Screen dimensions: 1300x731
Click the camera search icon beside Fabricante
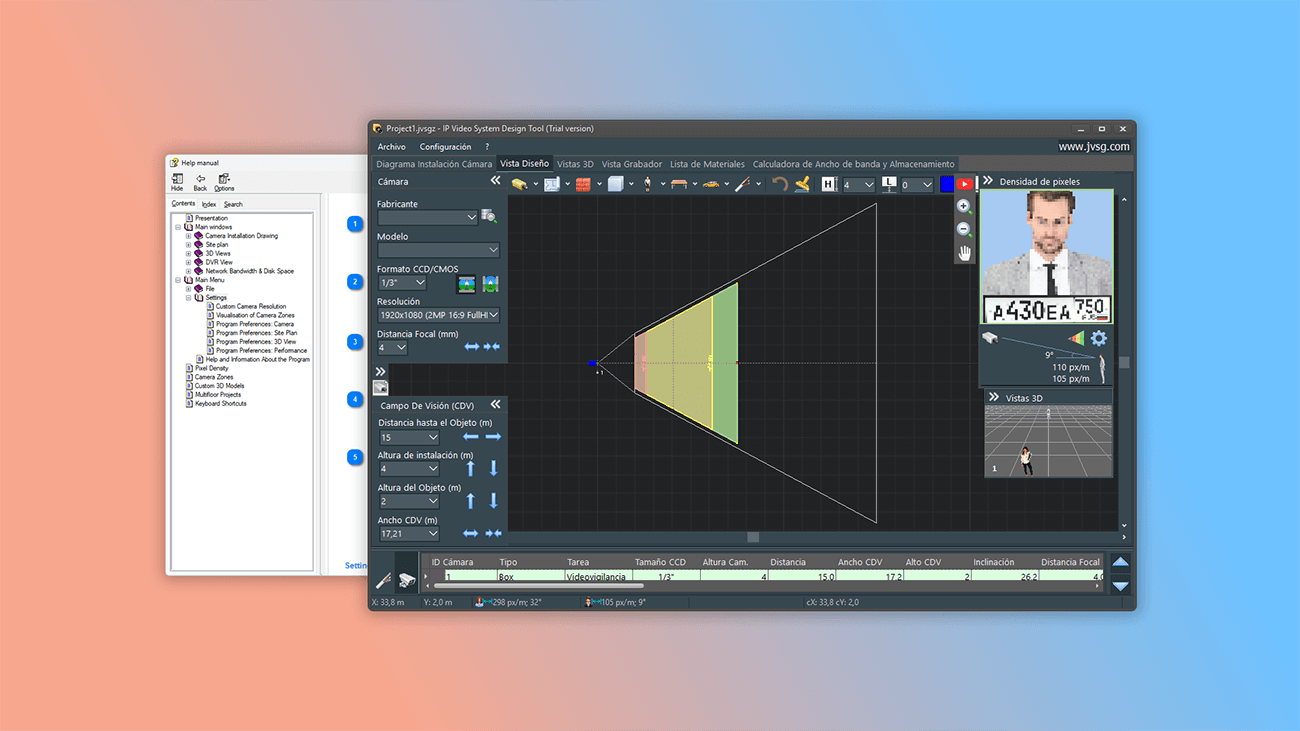pos(488,215)
